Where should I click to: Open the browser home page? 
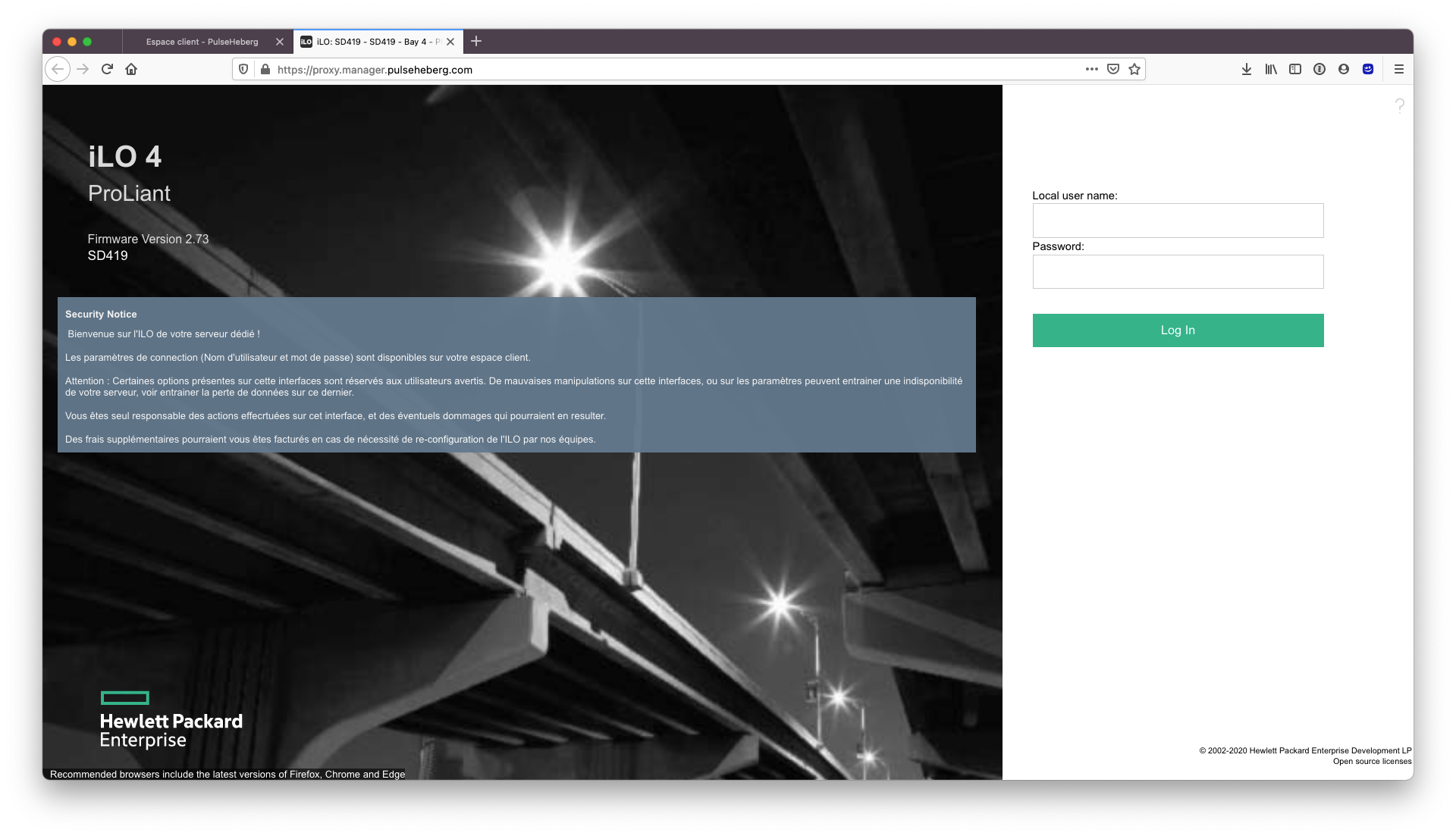131,69
